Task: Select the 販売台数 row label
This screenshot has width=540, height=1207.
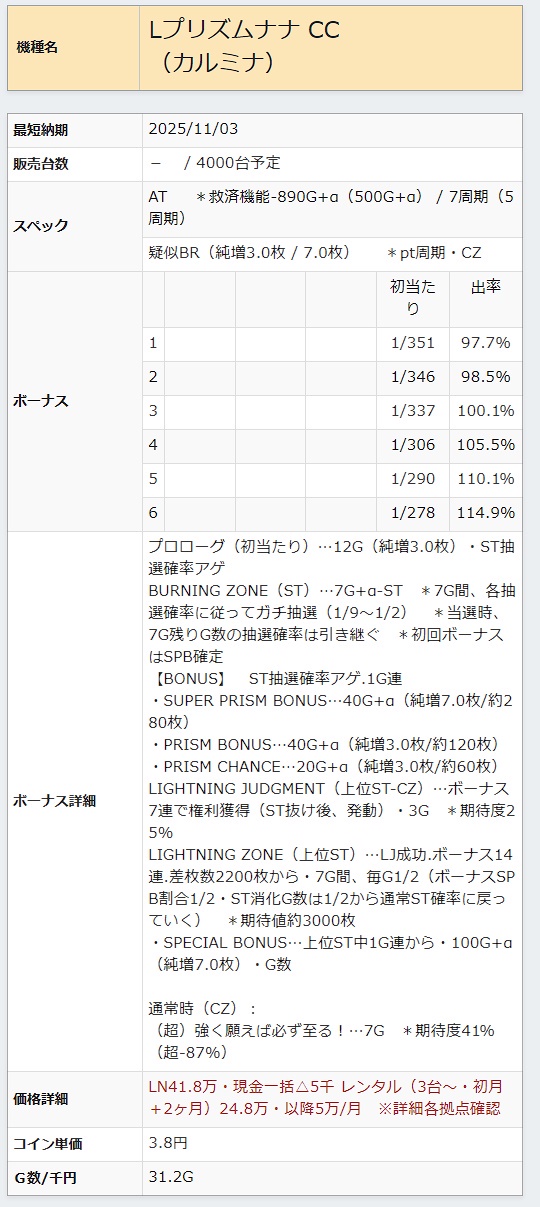Action: (40, 164)
